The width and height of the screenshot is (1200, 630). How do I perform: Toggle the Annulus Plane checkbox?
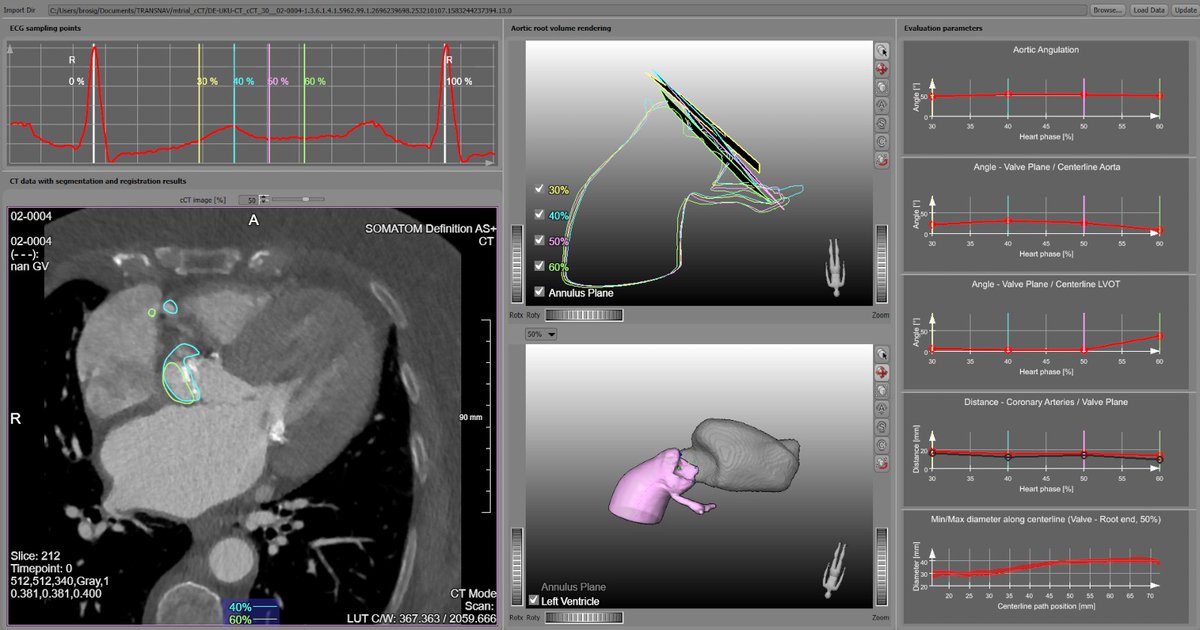point(541,293)
